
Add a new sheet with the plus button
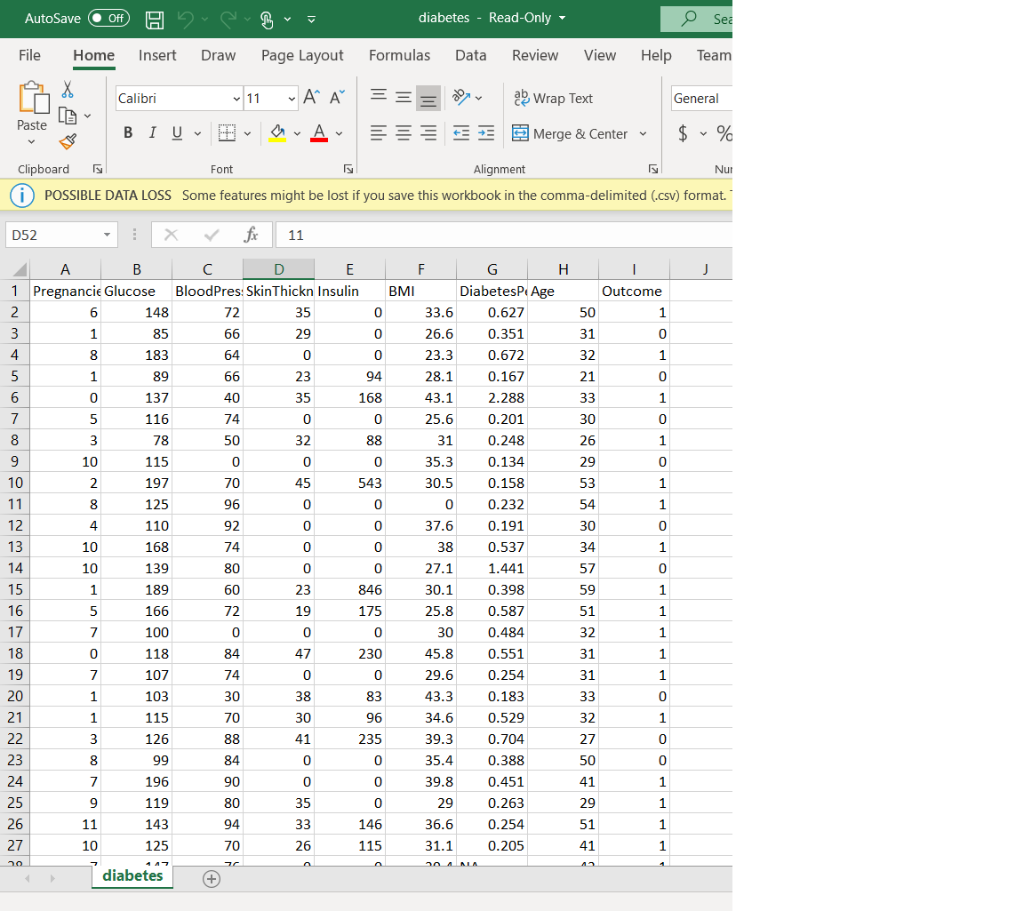(209, 877)
